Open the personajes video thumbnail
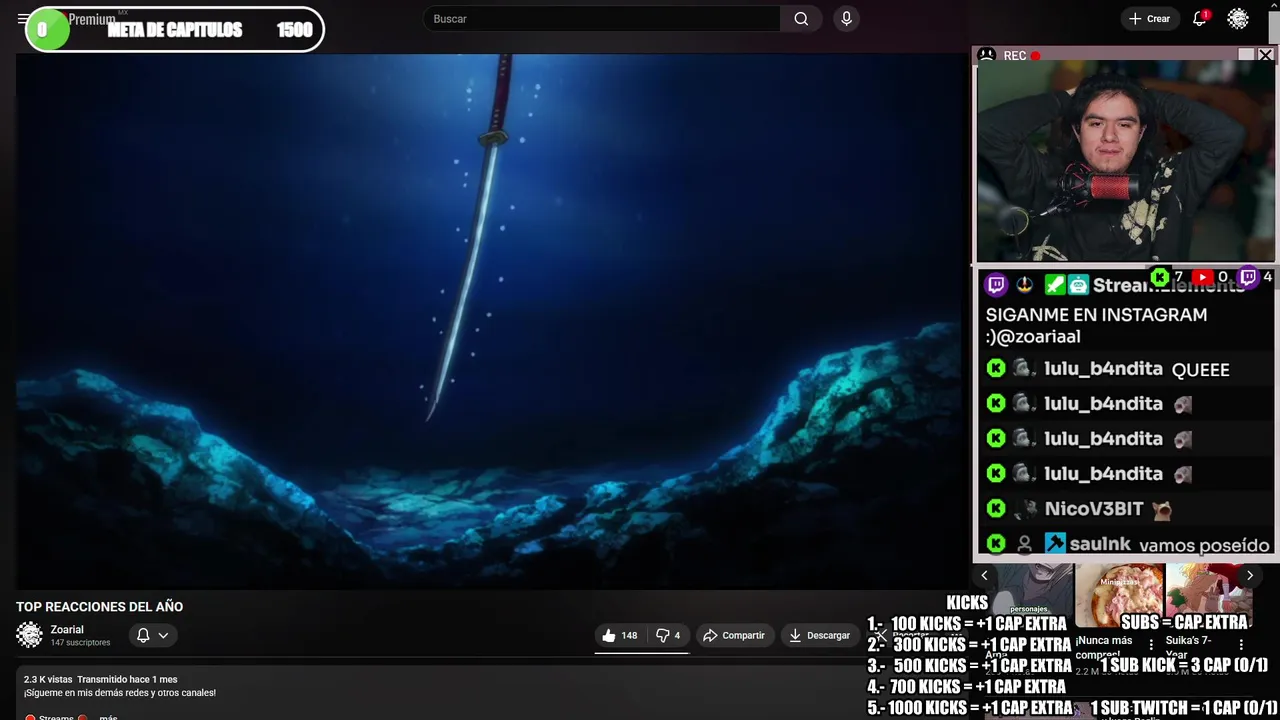 coord(1030,590)
